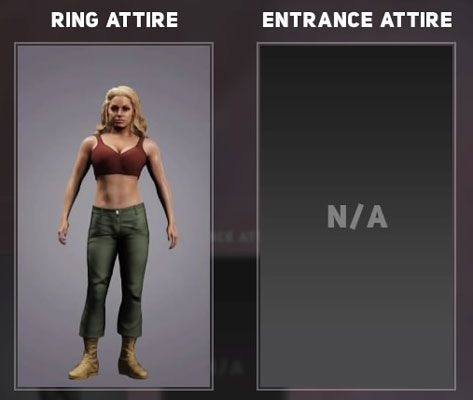Screen dimensions: 473x400
Task: Click the tan boot on the right
Action: pos(132,358)
